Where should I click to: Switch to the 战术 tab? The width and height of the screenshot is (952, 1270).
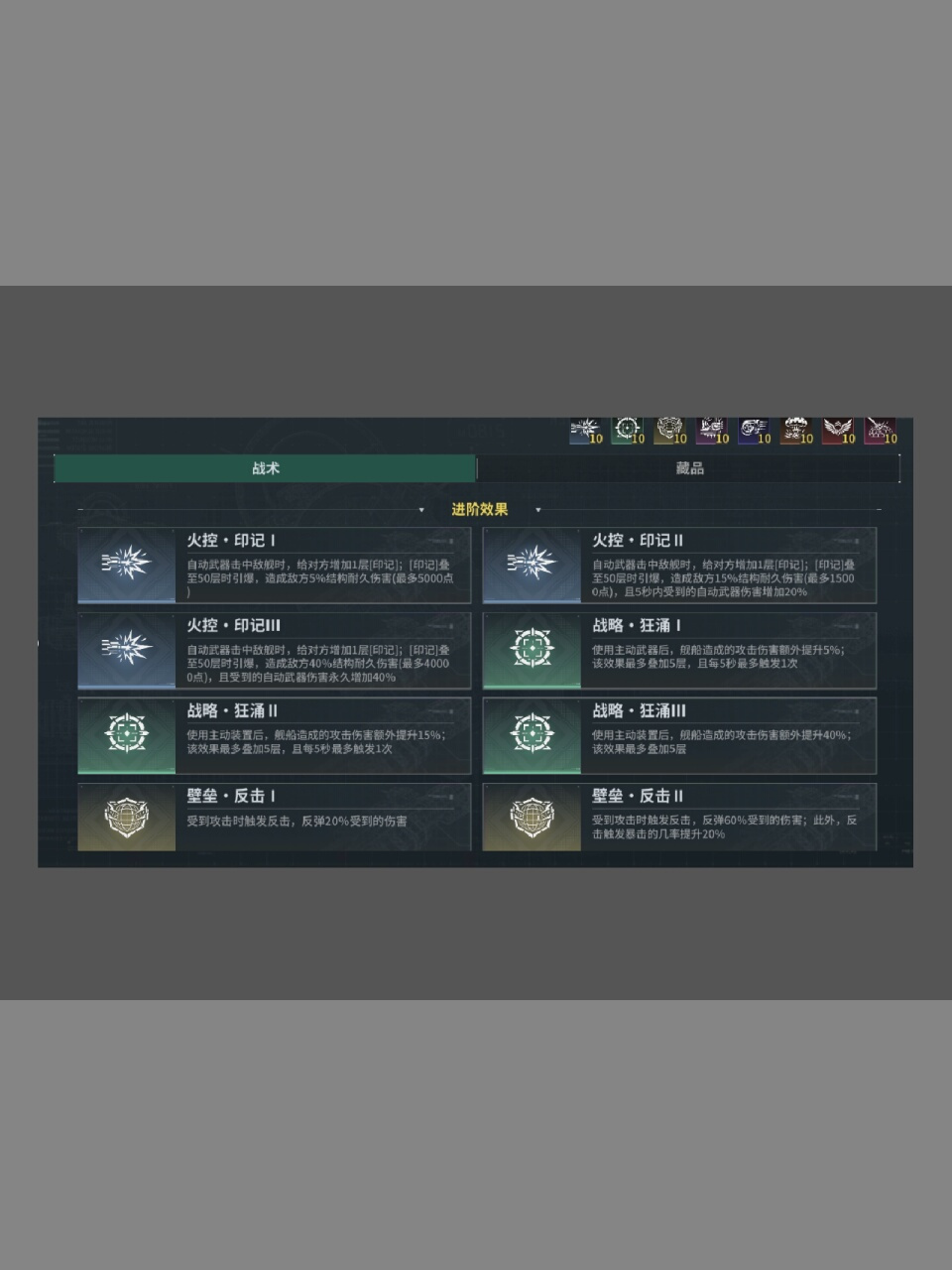(x=265, y=468)
